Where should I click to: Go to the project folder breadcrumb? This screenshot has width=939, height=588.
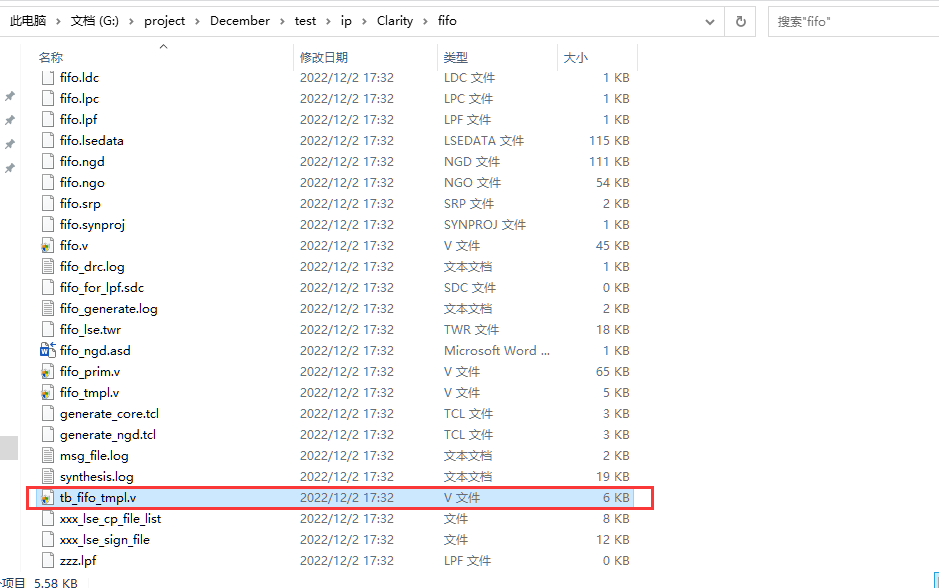[x=165, y=21]
